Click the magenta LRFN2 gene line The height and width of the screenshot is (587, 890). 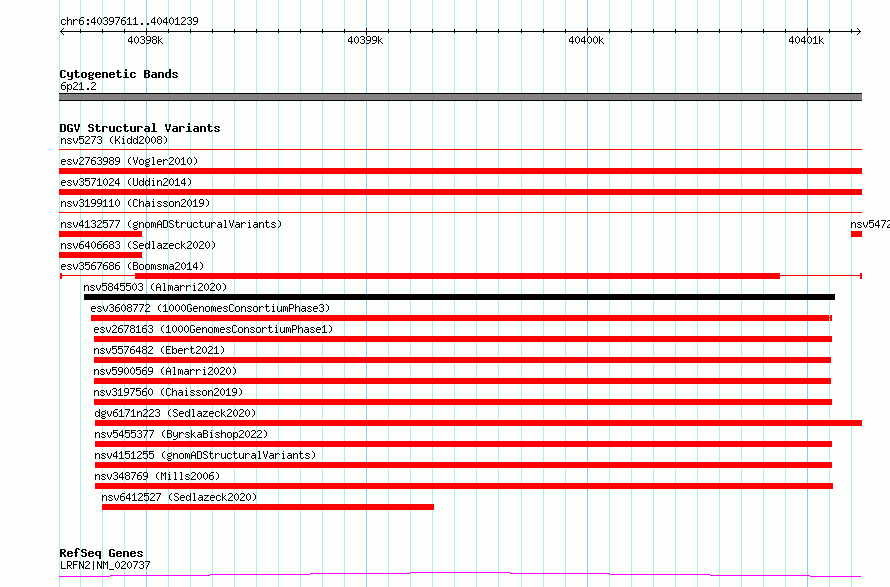tap(460, 575)
